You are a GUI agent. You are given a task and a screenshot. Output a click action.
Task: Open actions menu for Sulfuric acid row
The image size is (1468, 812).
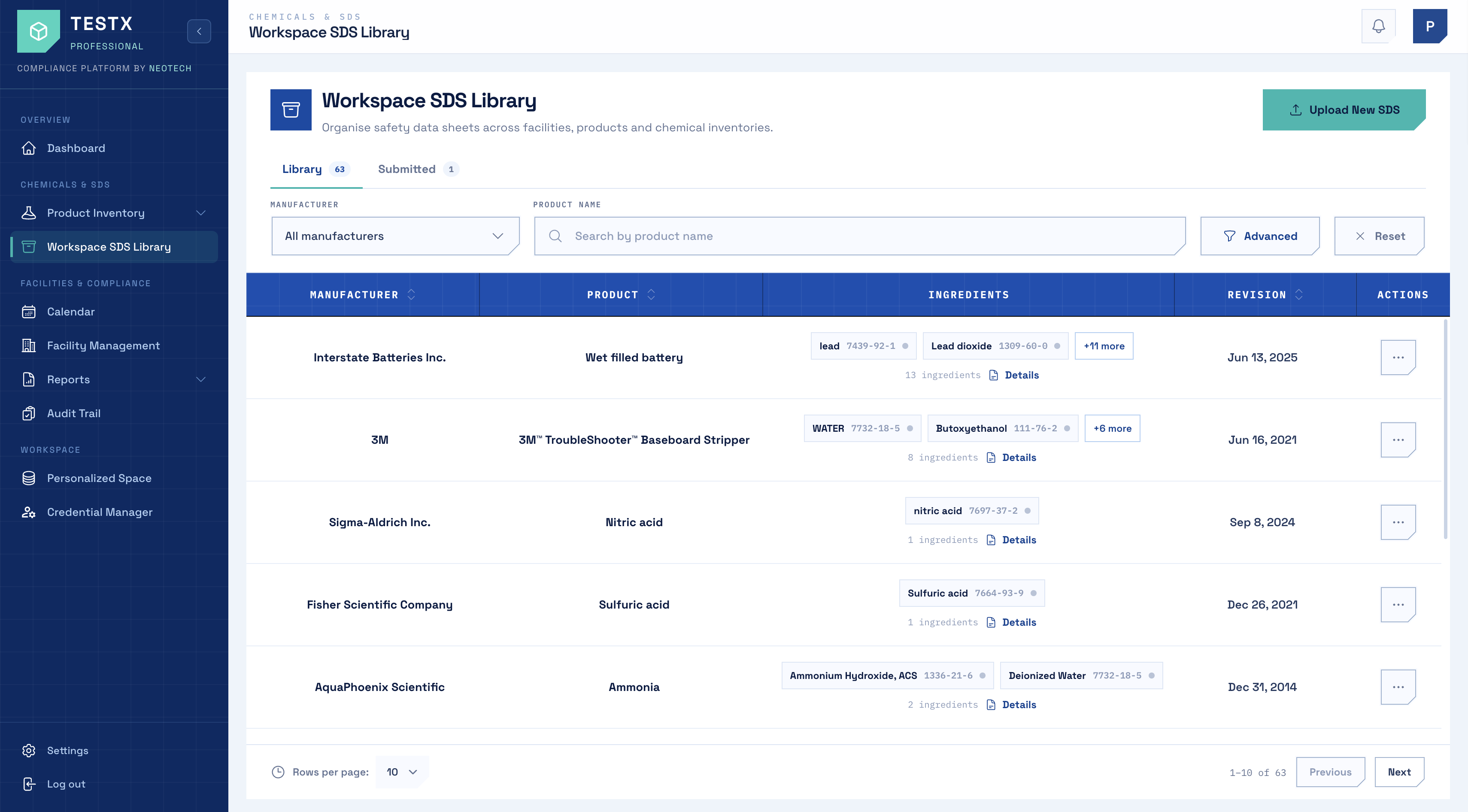tap(1398, 605)
